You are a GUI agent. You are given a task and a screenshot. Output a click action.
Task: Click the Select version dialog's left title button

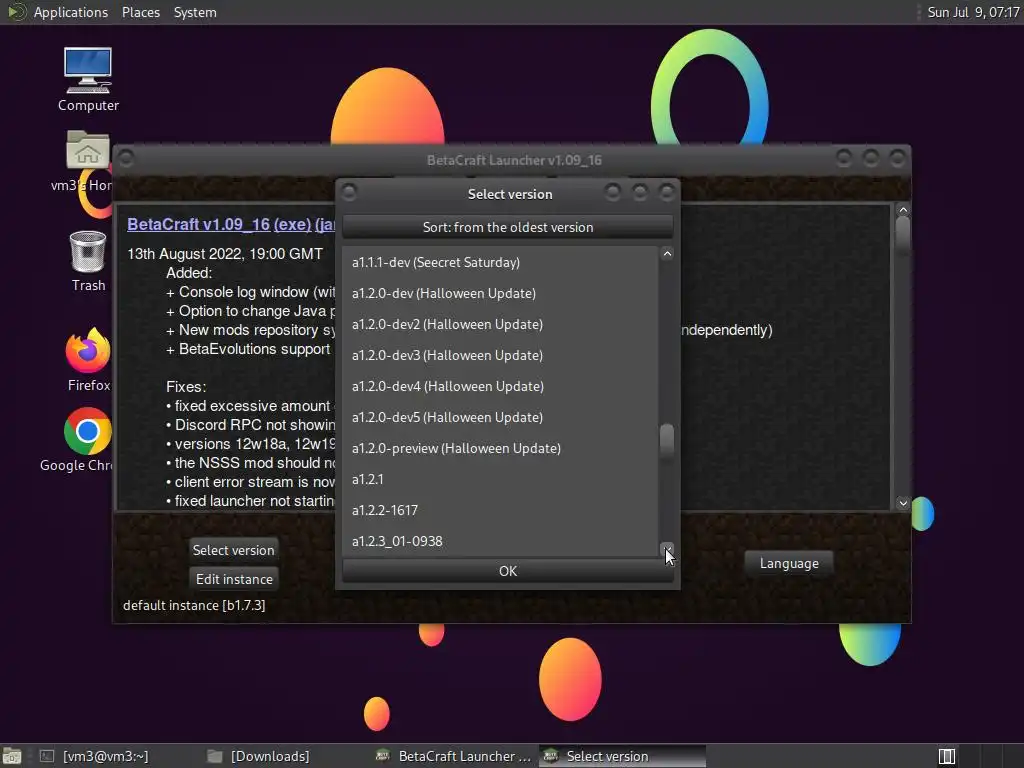click(x=349, y=192)
